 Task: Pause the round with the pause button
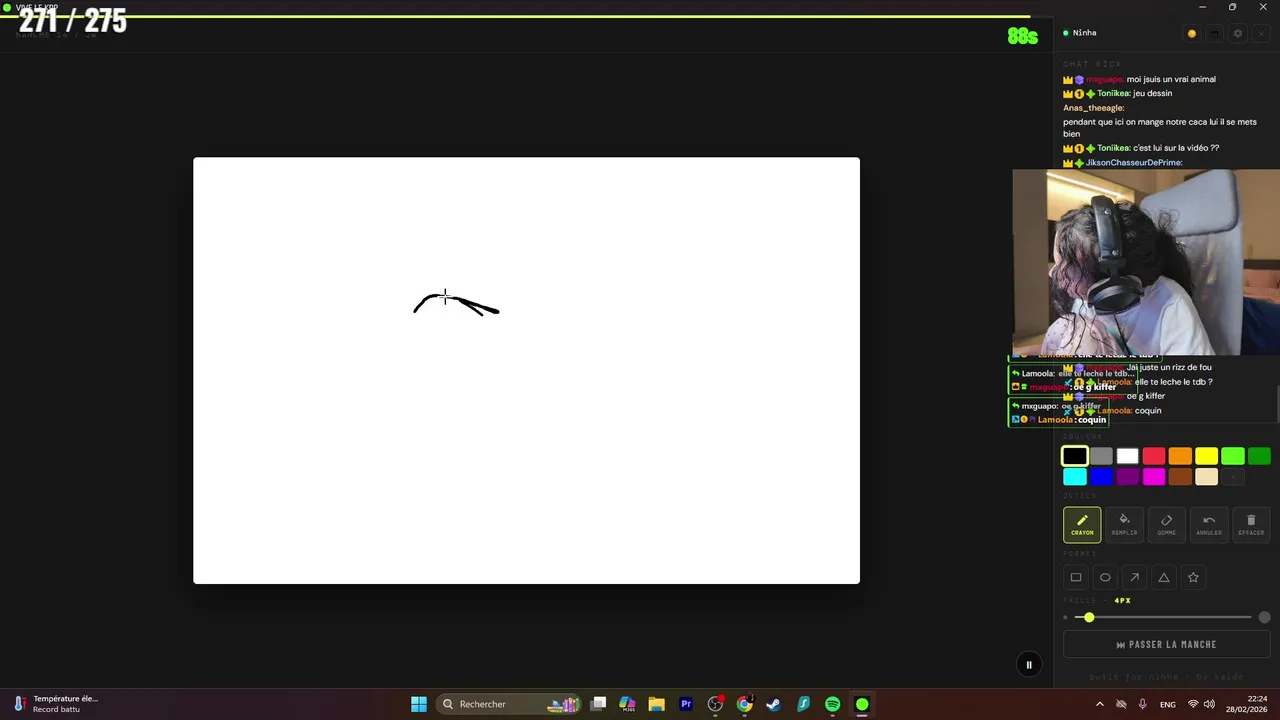(1029, 665)
